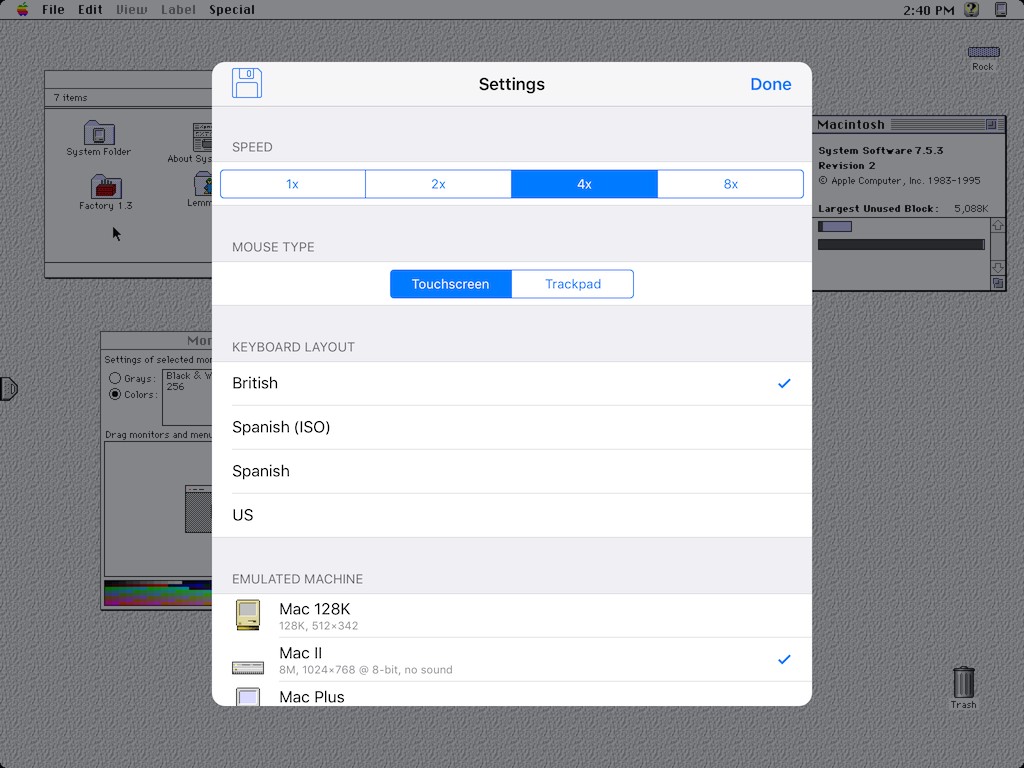This screenshot has width=1024, height=768.
Task: Open the View menu
Action: point(131,10)
